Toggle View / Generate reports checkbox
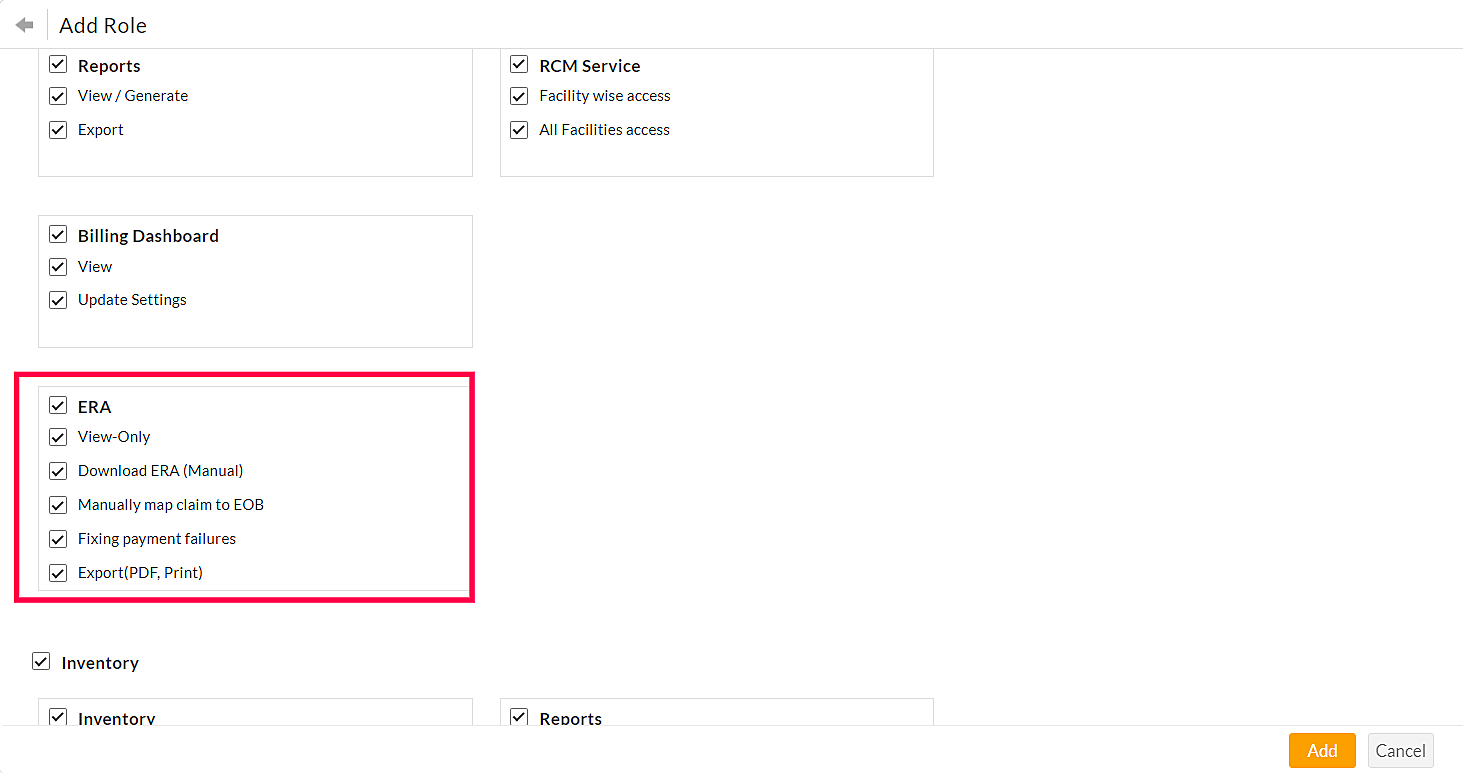Screen dimensions: 1463x773 58,96
